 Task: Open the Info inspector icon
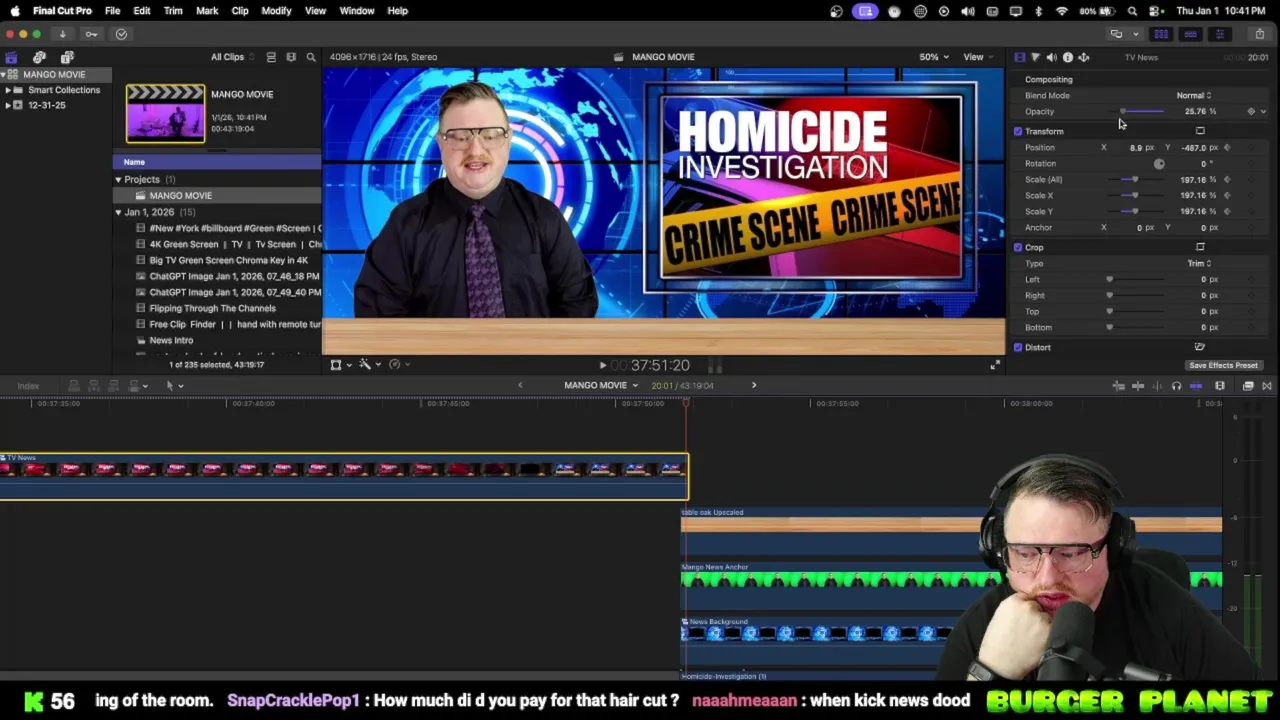click(1067, 57)
